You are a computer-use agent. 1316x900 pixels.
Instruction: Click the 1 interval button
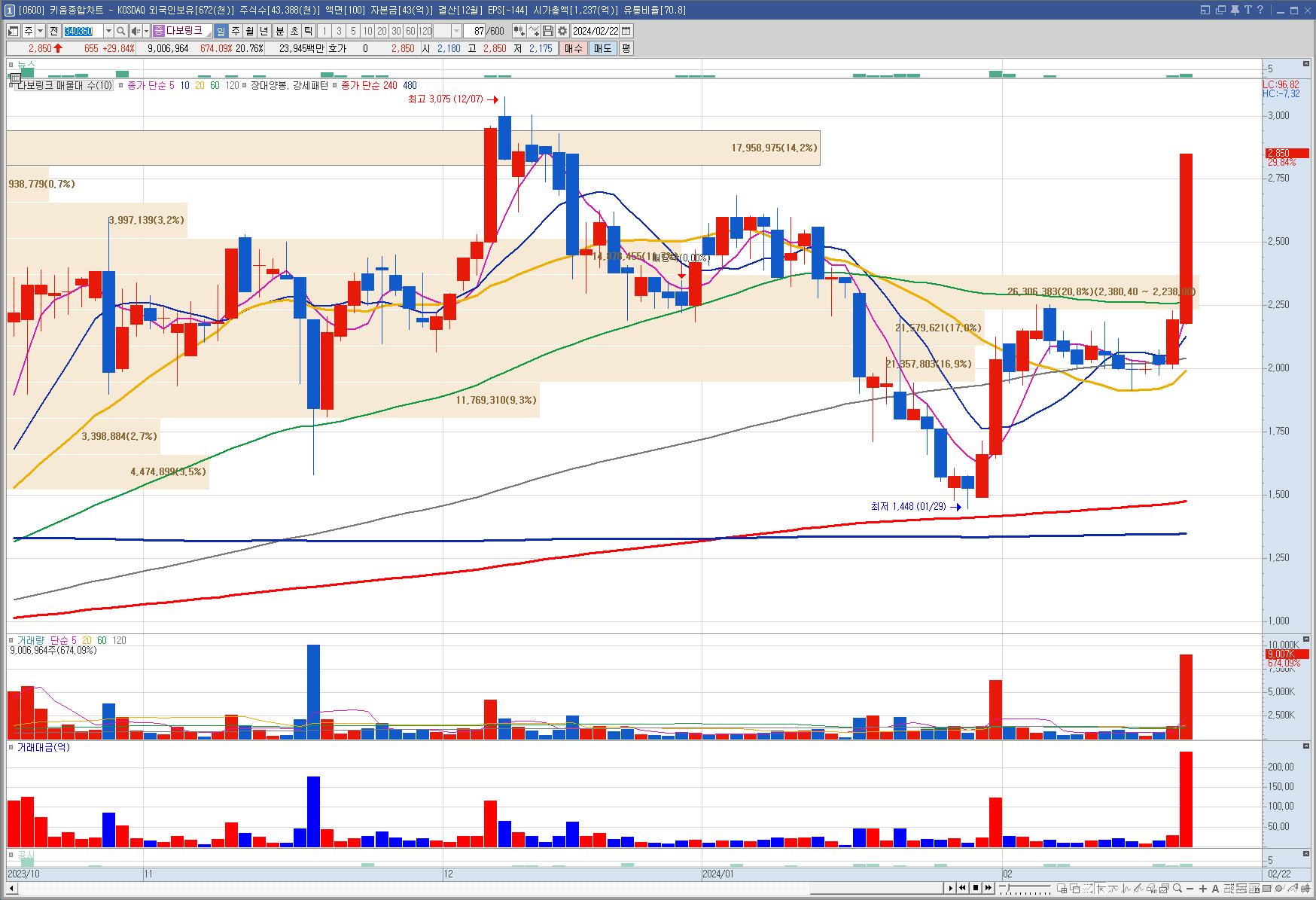tap(324, 31)
